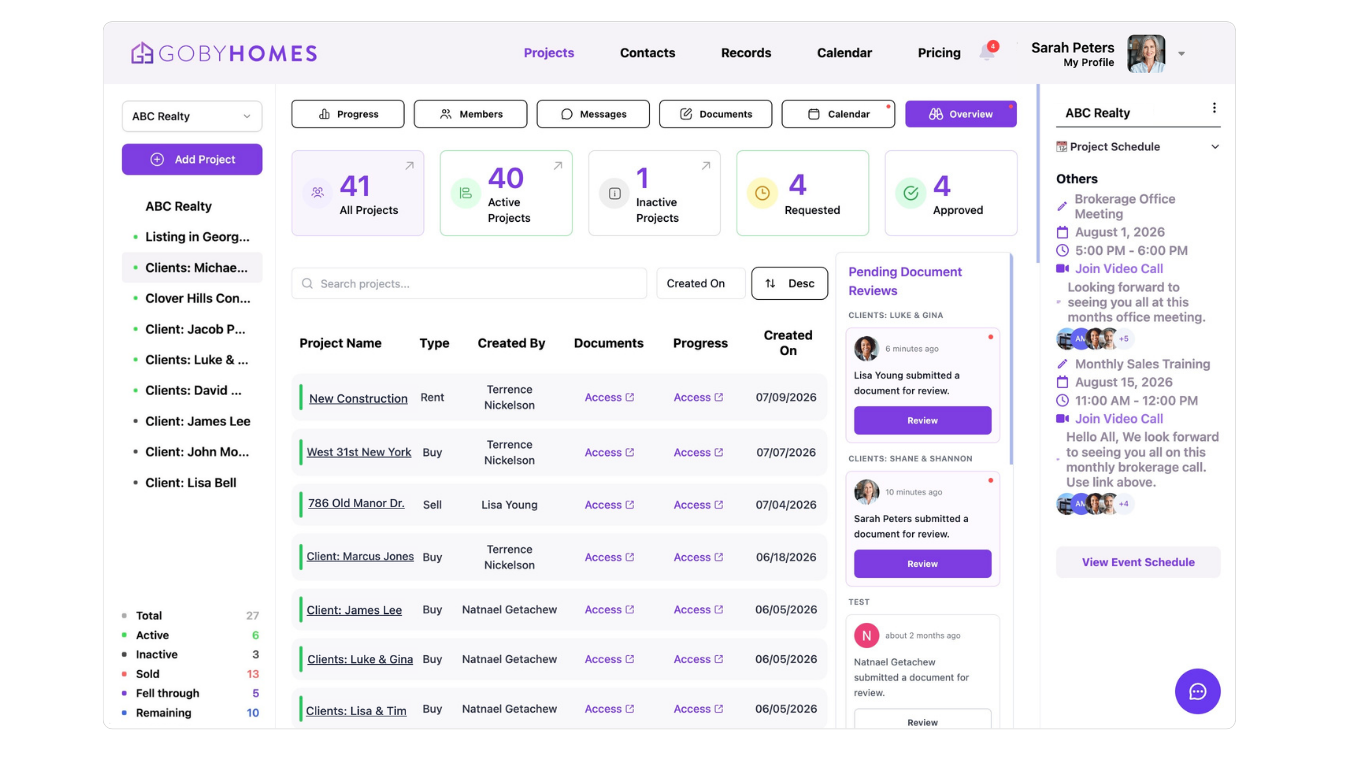The width and height of the screenshot is (1366, 768).
Task: Click the video camera icon for August 1 meeting
Action: pos(1062,269)
